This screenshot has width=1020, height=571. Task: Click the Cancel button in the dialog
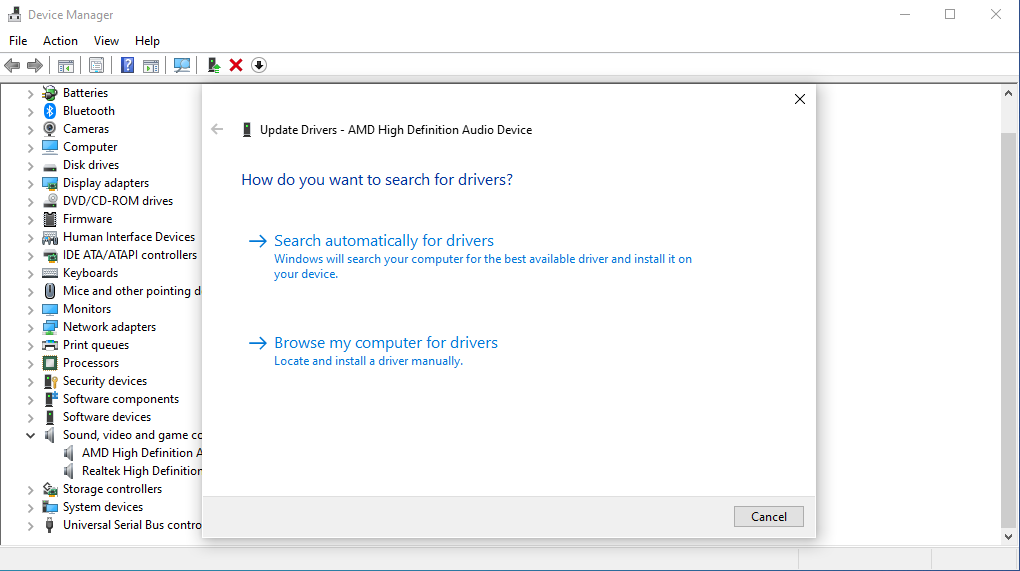click(x=769, y=516)
